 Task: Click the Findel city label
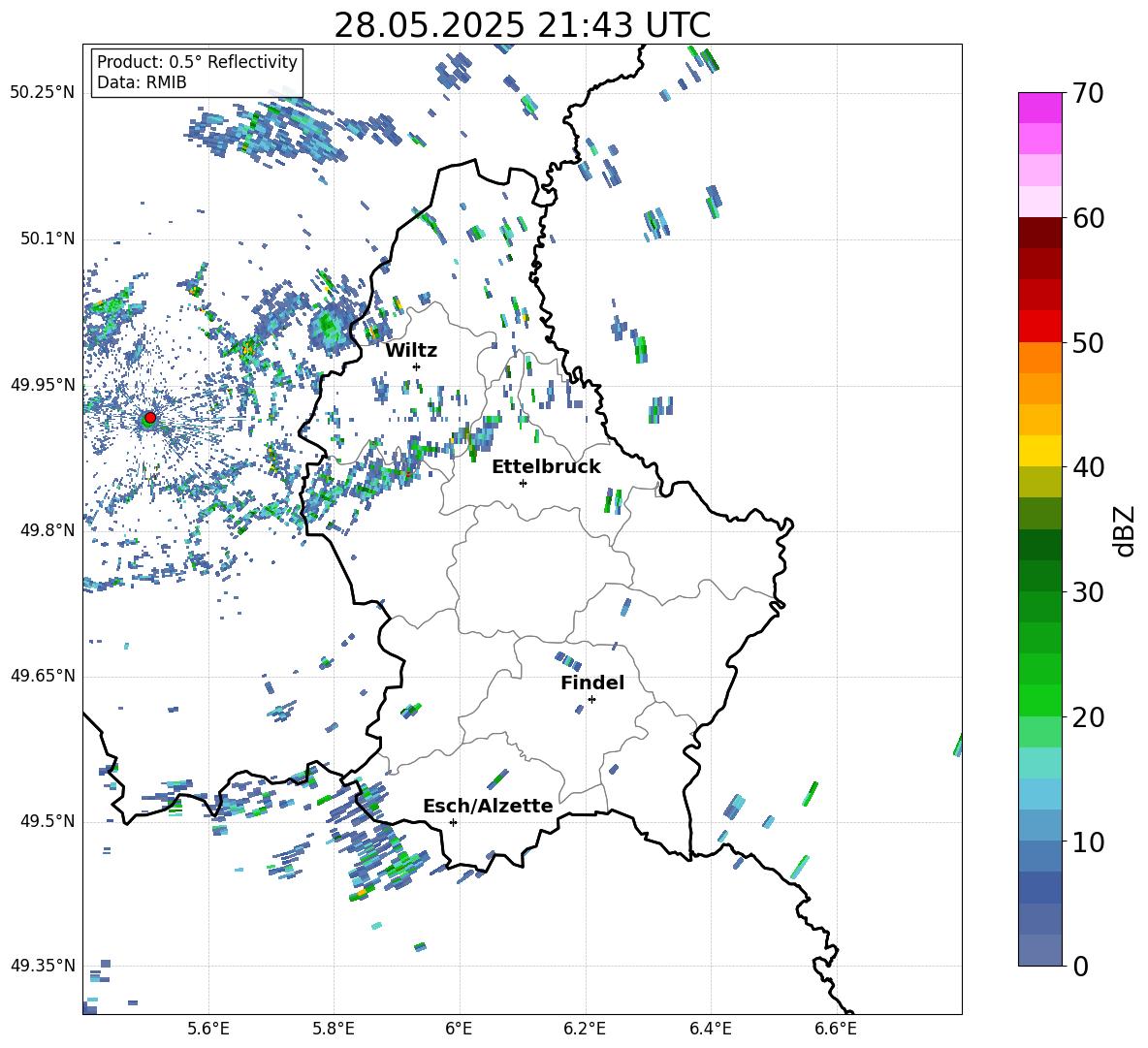[x=592, y=683]
